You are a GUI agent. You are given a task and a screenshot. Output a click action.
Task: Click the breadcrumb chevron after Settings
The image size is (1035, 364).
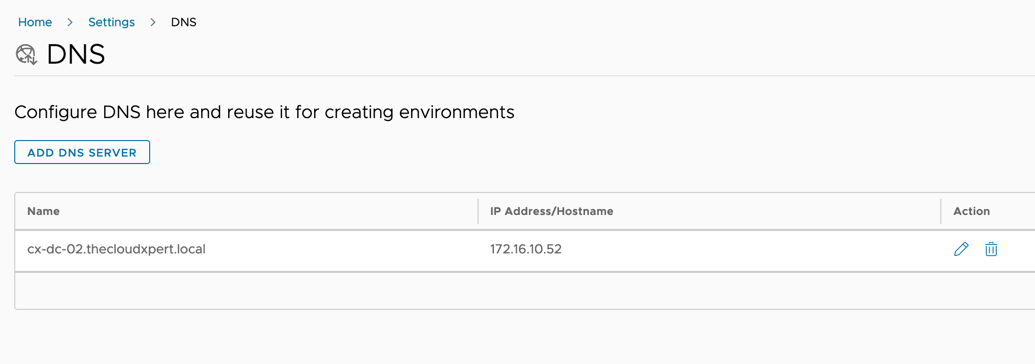(x=152, y=22)
